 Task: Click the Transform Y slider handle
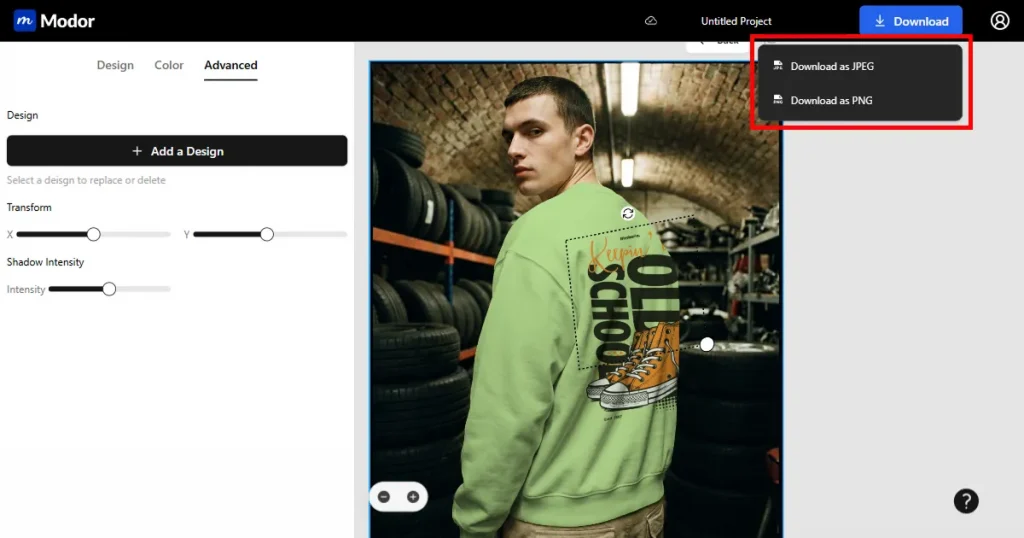[x=267, y=234]
